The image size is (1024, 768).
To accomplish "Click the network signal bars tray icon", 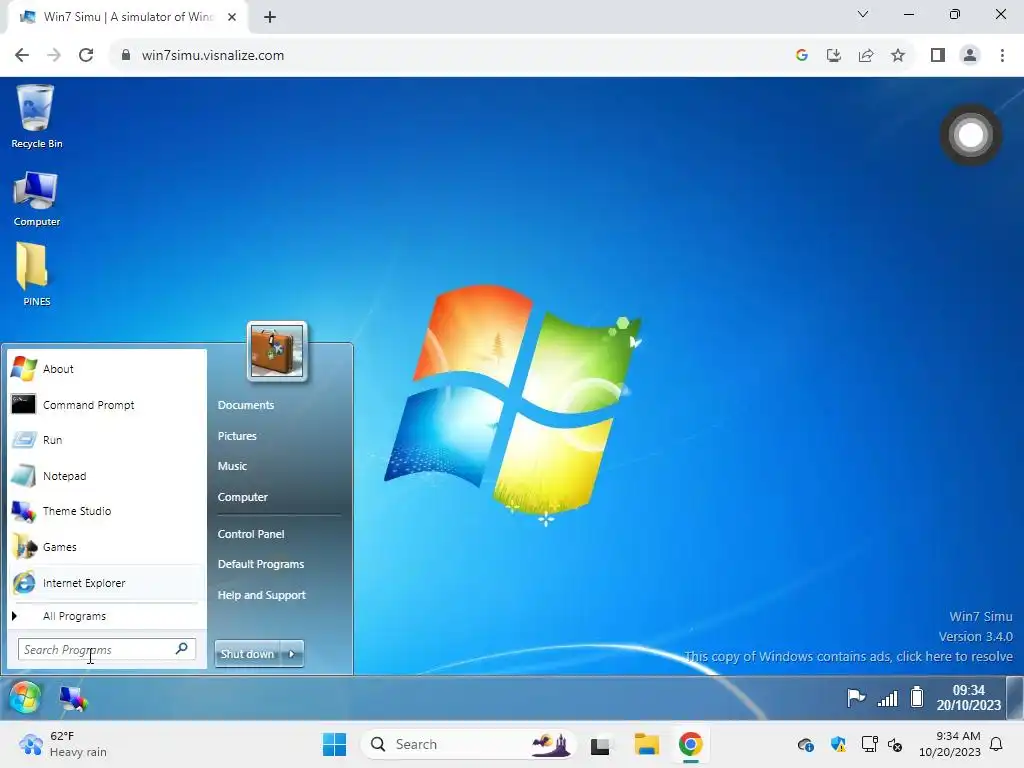I will pyautogui.click(x=888, y=698).
